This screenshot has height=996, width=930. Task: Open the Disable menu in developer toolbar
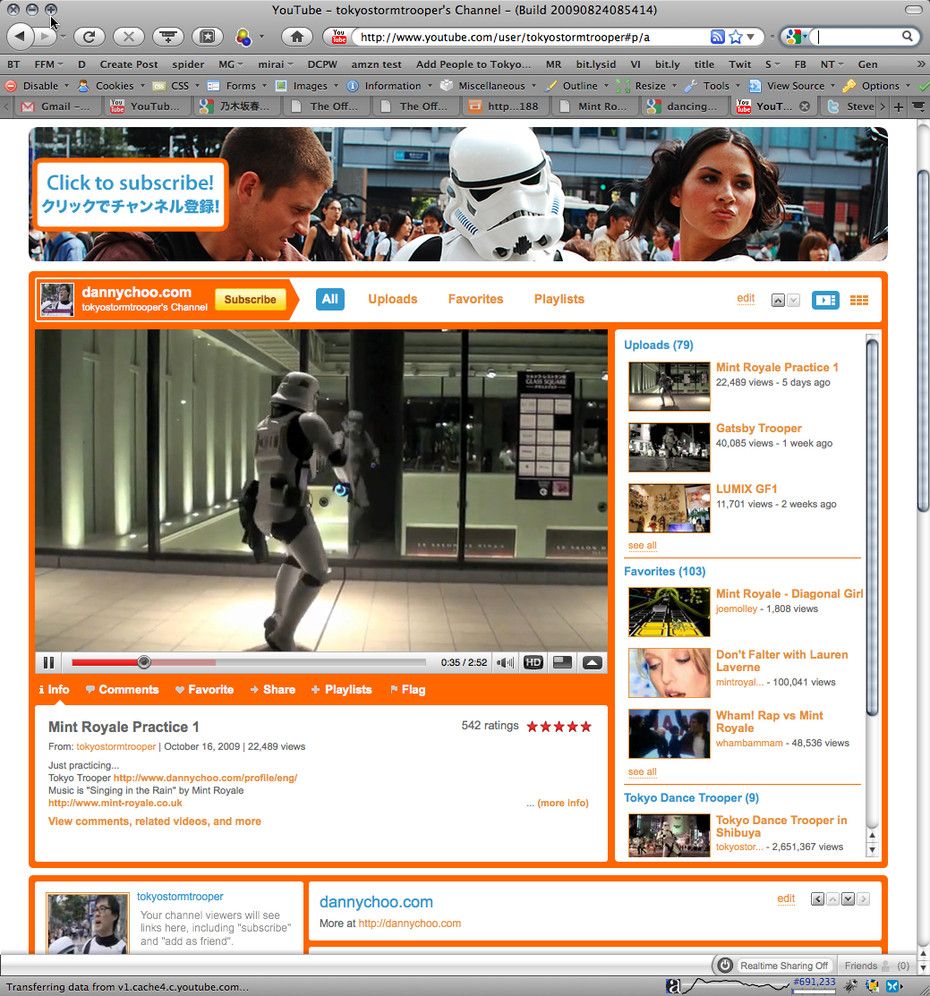pyautogui.click(x=37, y=86)
